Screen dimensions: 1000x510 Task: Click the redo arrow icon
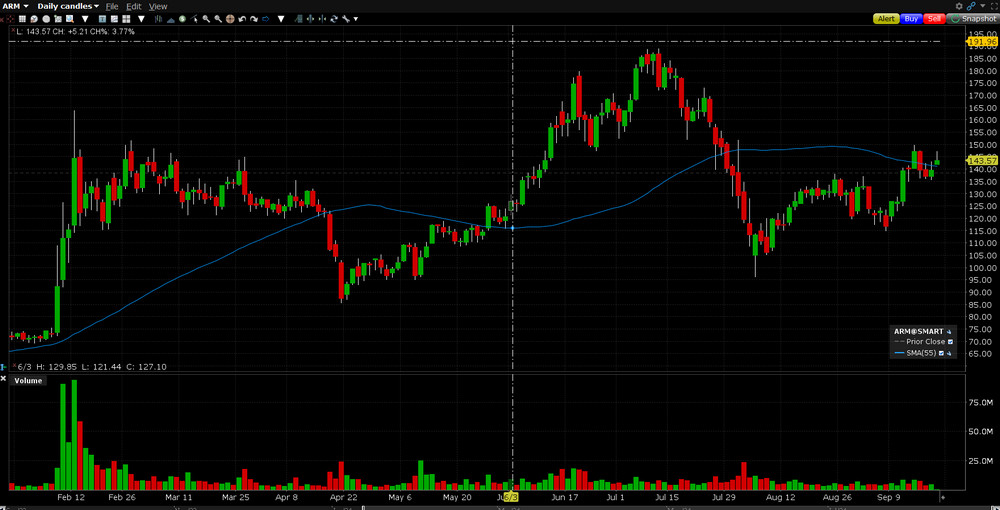tap(254, 18)
